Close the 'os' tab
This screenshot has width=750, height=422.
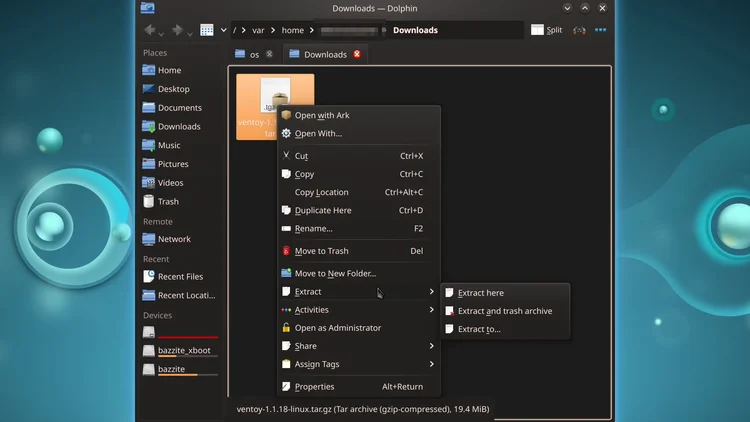pyautogui.click(x=269, y=54)
